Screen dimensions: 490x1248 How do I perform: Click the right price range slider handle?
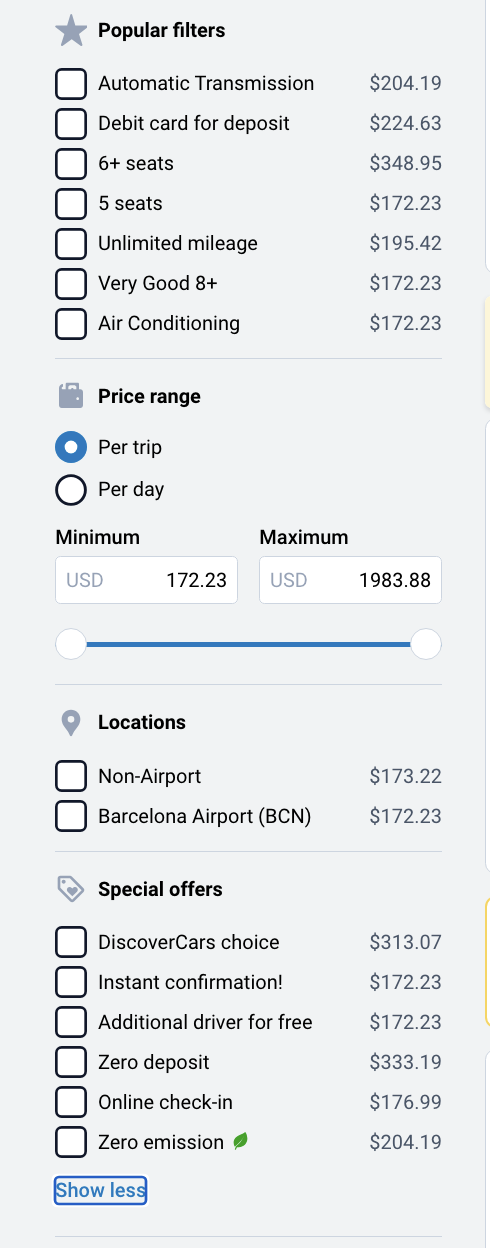click(x=426, y=644)
